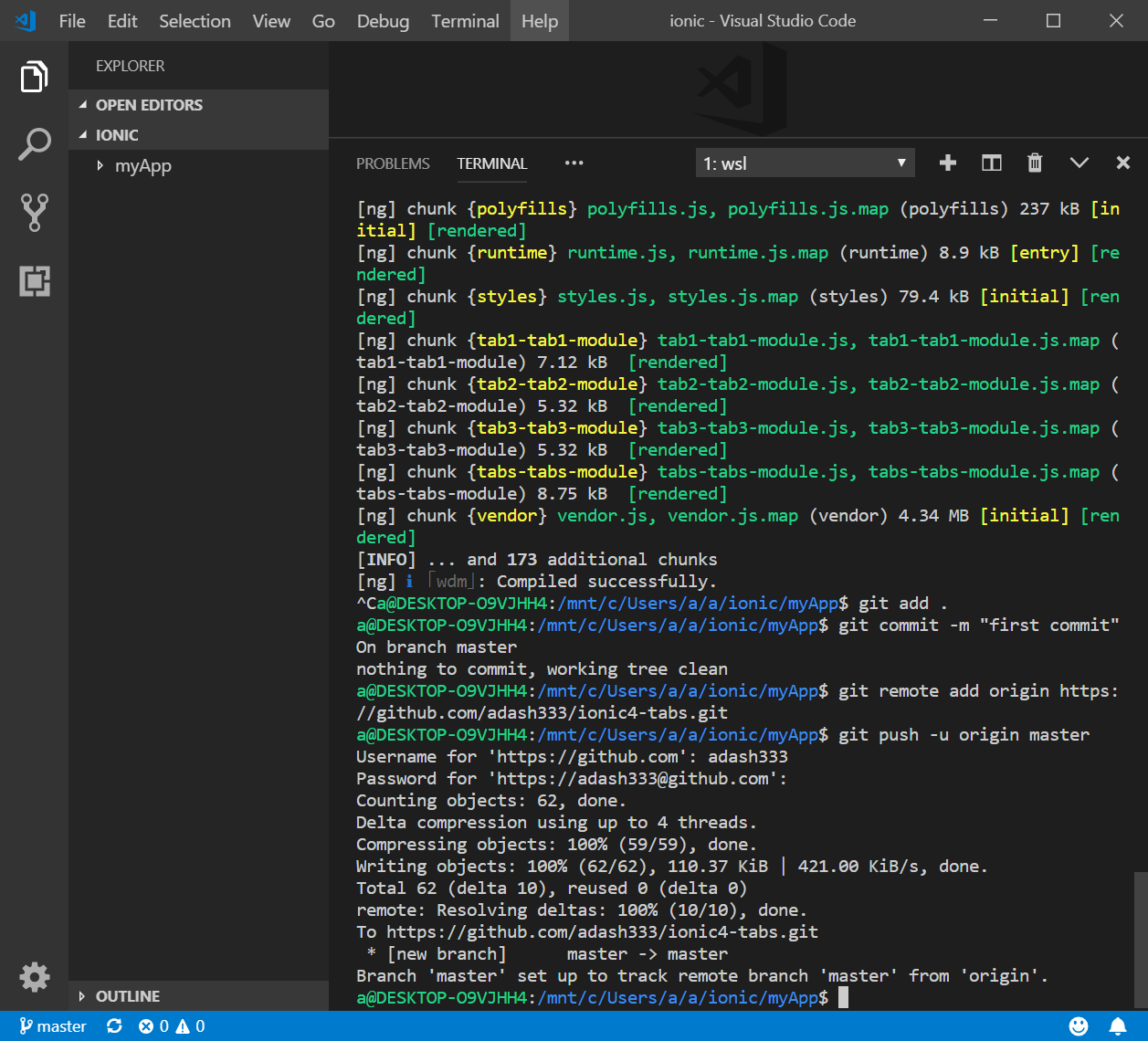Open the Source Control view icon

[x=34, y=212]
